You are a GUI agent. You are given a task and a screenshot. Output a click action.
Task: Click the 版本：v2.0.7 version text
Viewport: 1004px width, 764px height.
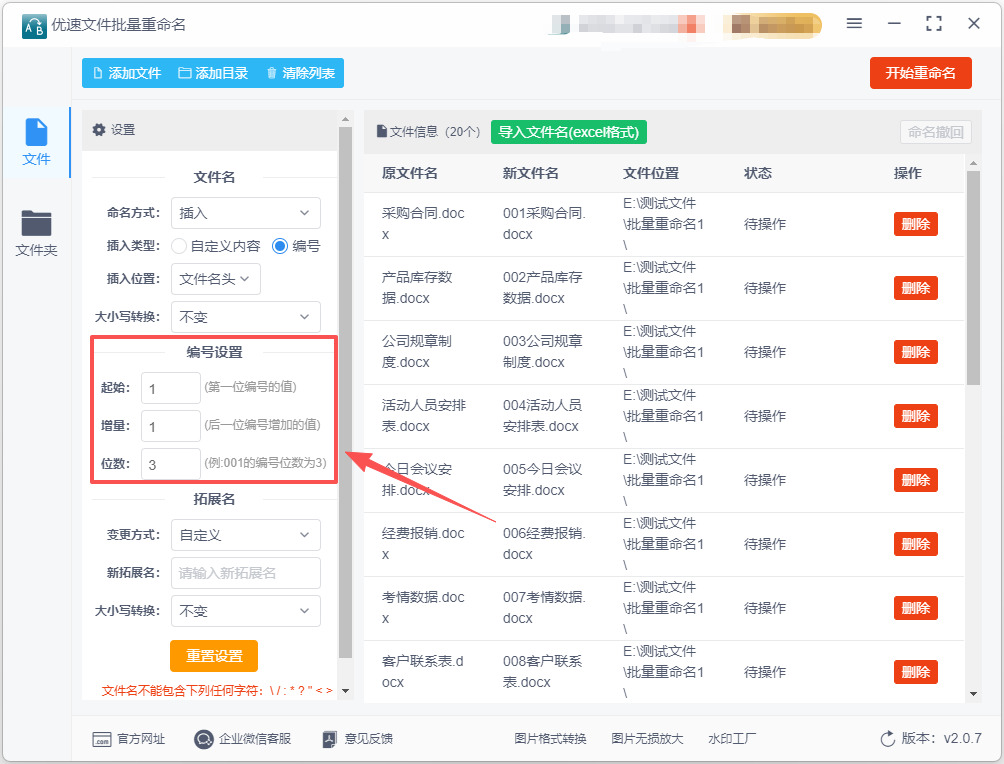click(x=941, y=738)
